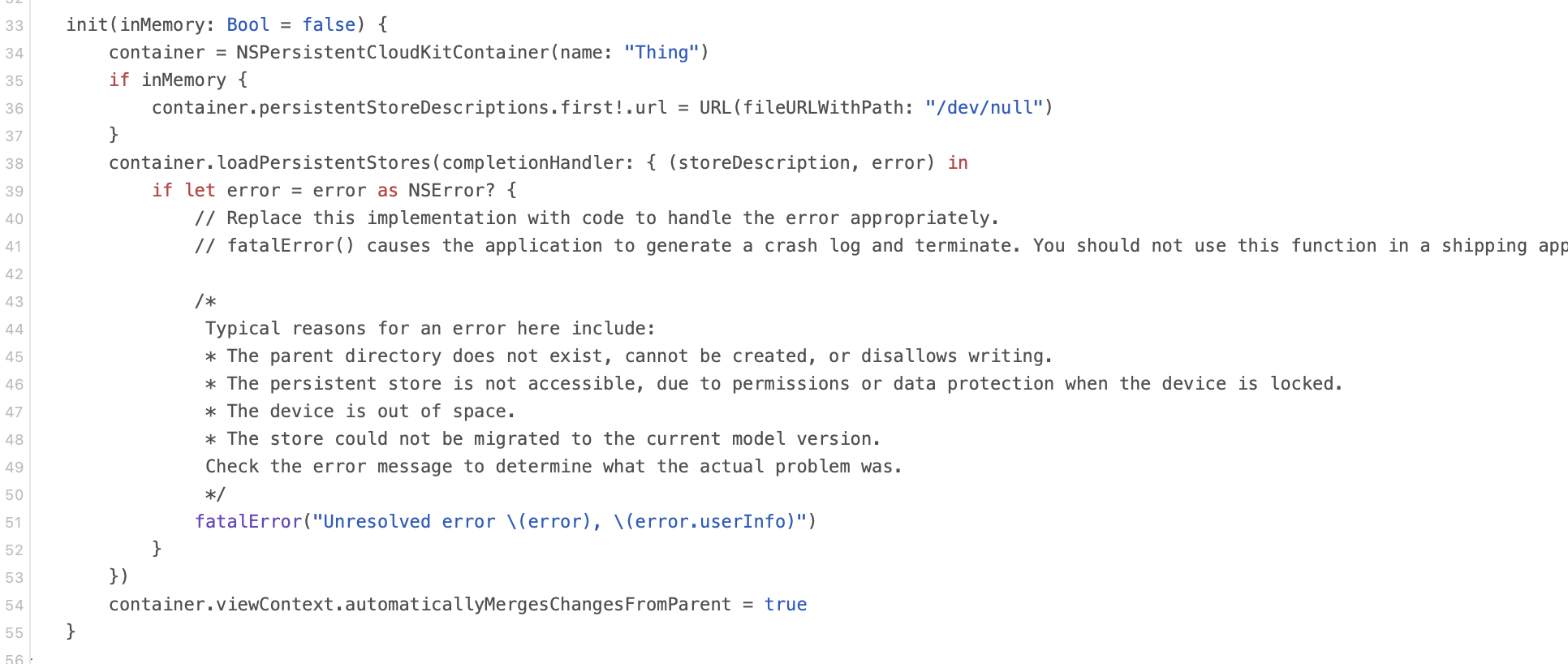Click line number 51 in gutter
Viewport: 1568px width, 664px height.
click(x=14, y=523)
